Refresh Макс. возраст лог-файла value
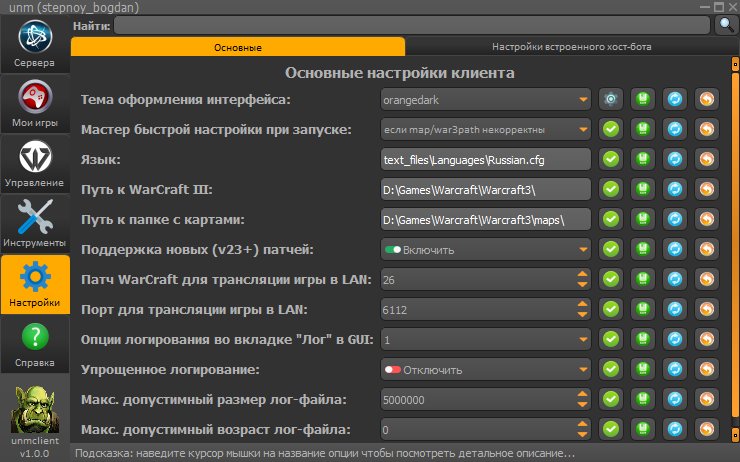The height and width of the screenshot is (462, 740). coord(675,429)
